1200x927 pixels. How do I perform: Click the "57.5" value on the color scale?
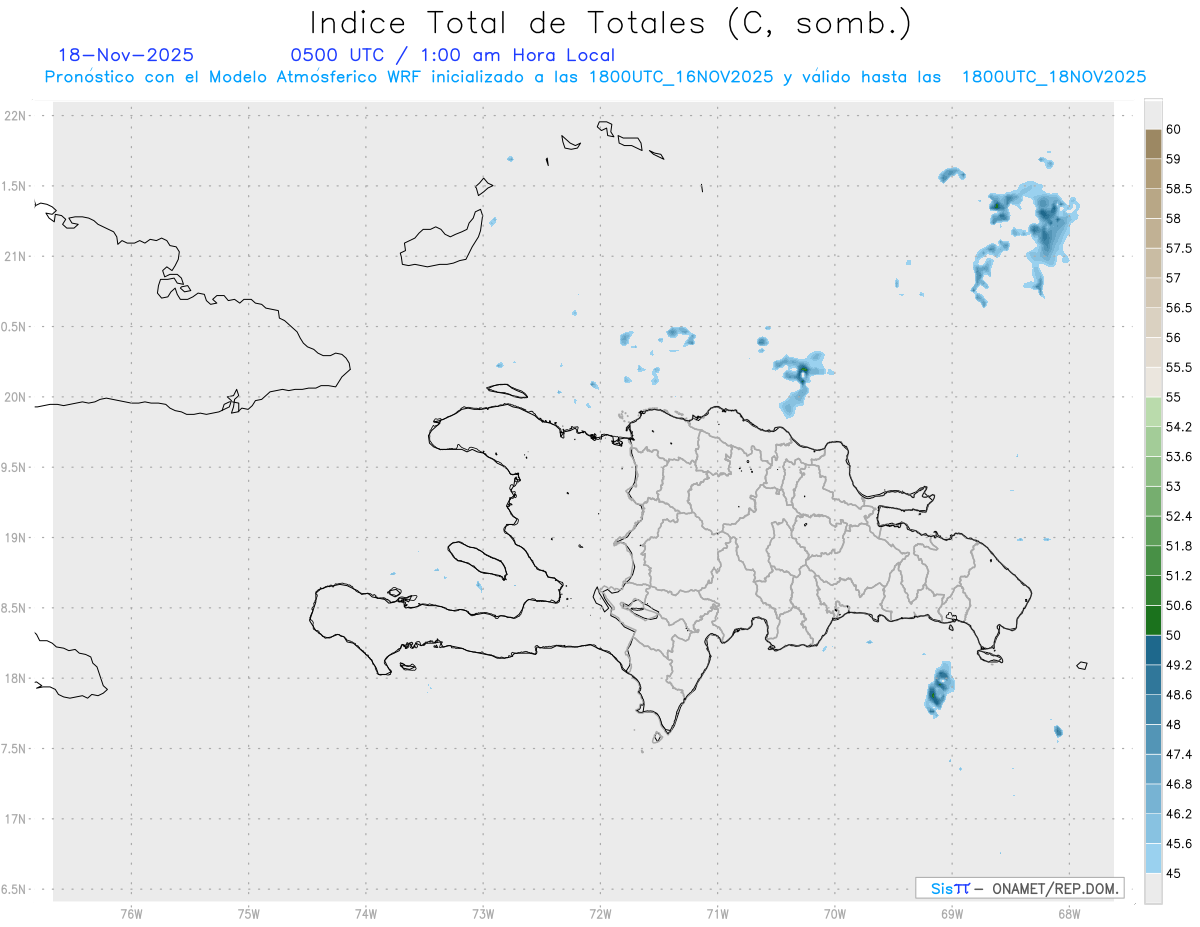[x=1179, y=248]
